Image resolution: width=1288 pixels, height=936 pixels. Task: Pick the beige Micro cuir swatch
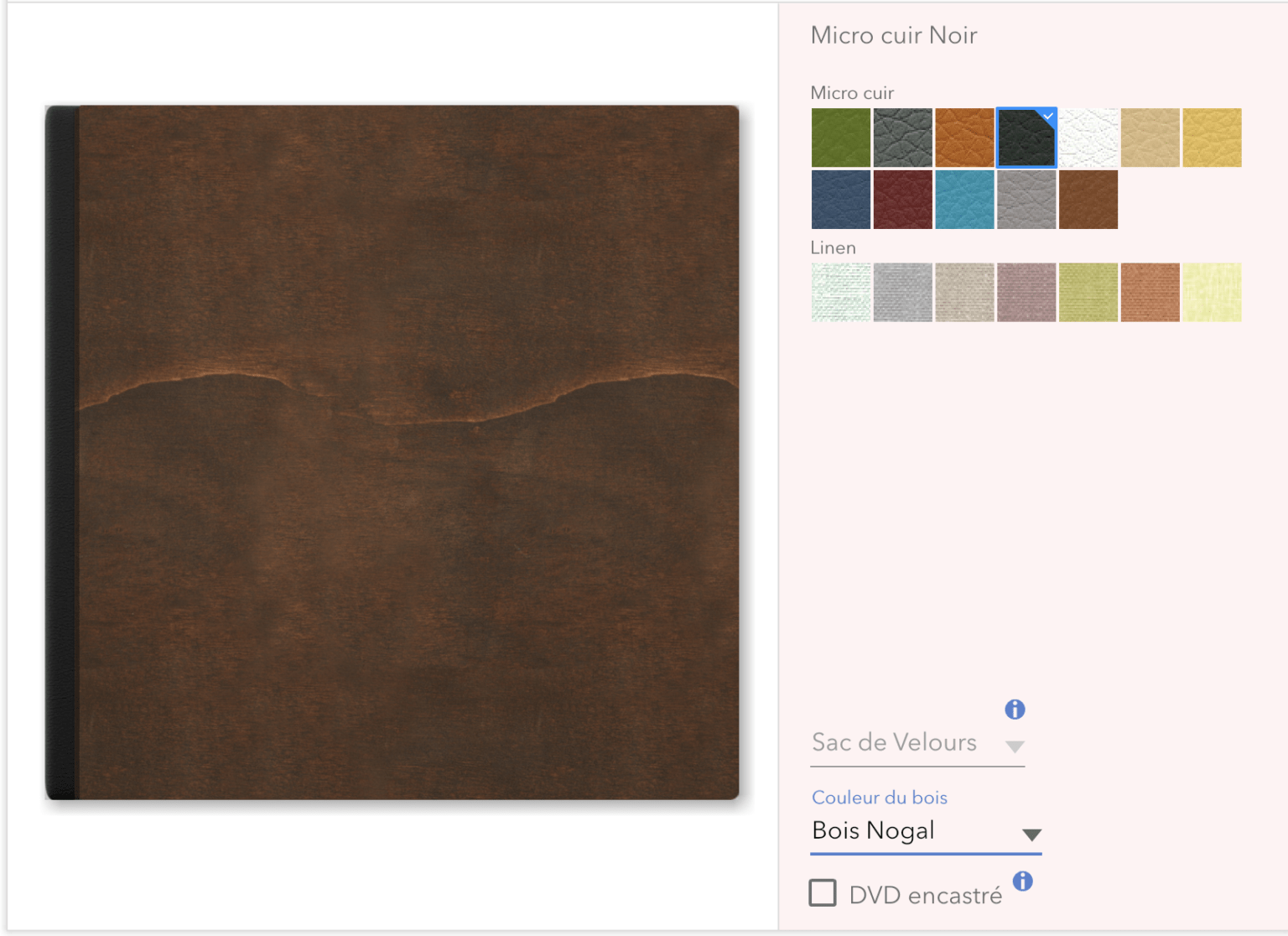(x=1150, y=138)
